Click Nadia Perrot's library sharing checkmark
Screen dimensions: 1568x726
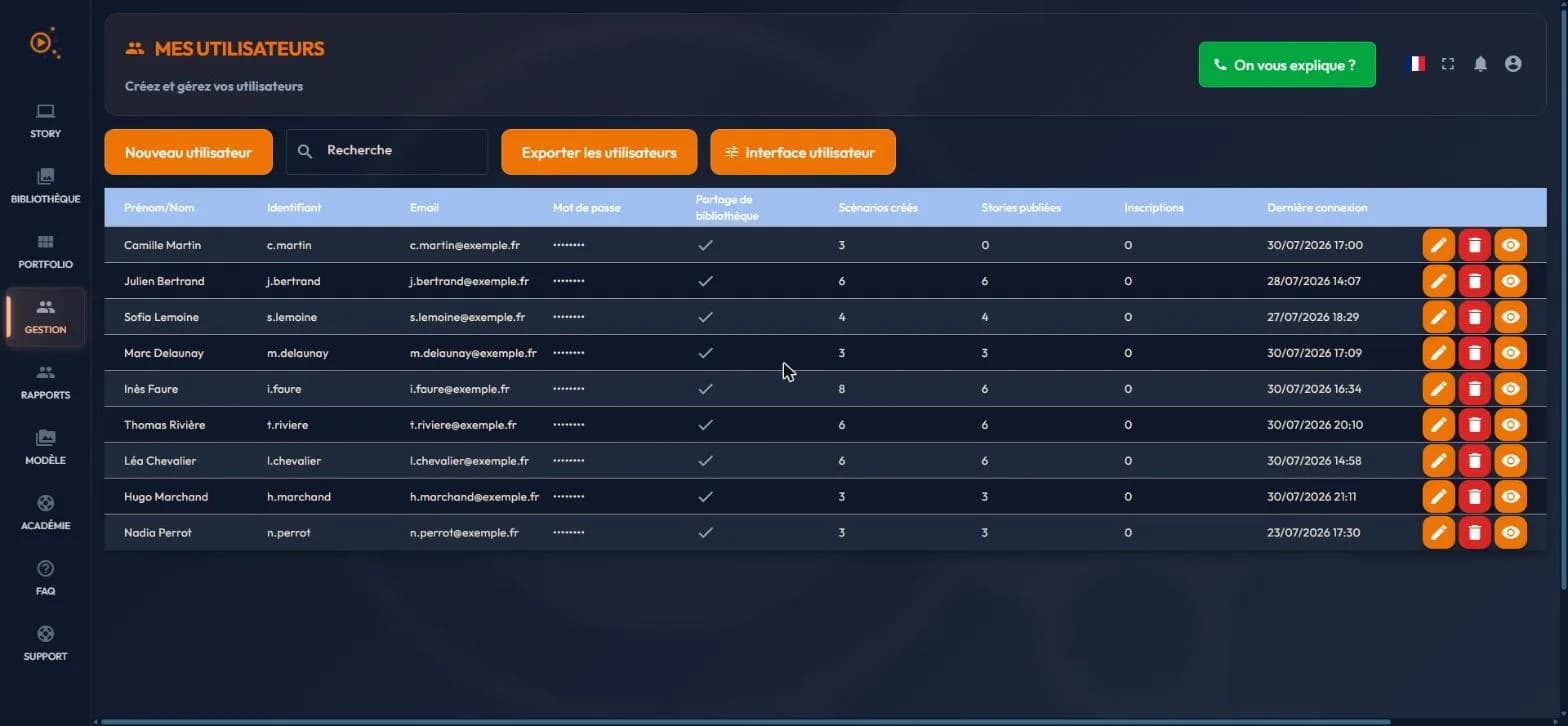[705, 533]
